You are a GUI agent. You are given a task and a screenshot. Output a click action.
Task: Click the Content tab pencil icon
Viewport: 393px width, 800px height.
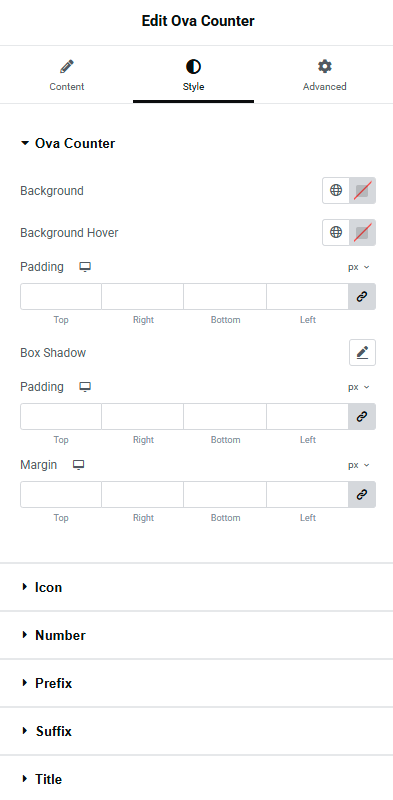point(67,66)
